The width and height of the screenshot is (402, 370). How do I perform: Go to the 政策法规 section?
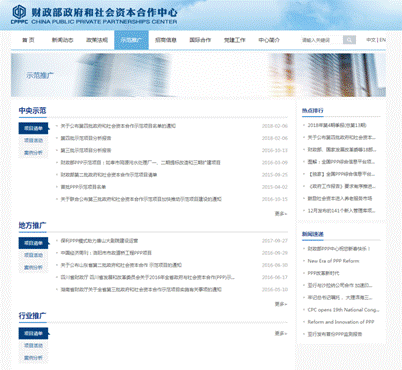click(97, 40)
